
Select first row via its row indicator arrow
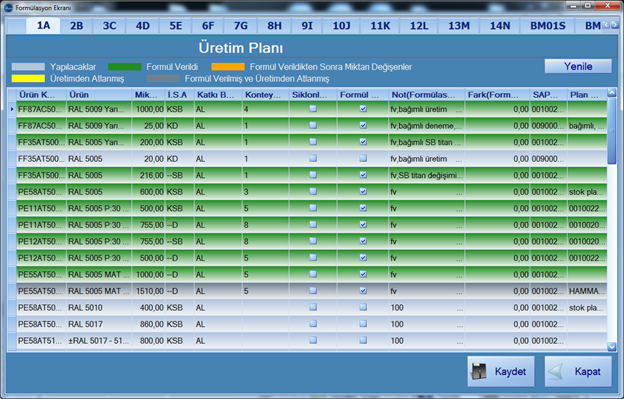(12, 109)
